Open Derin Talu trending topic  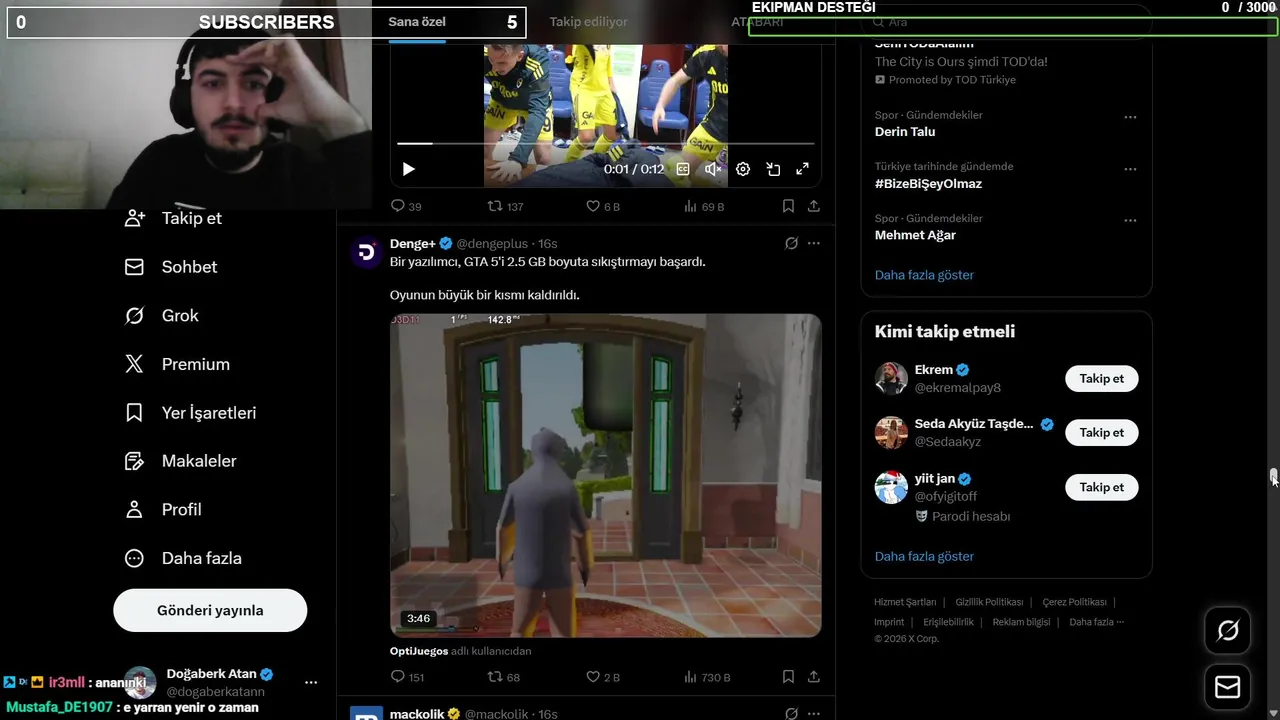pyautogui.click(x=905, y=132)
